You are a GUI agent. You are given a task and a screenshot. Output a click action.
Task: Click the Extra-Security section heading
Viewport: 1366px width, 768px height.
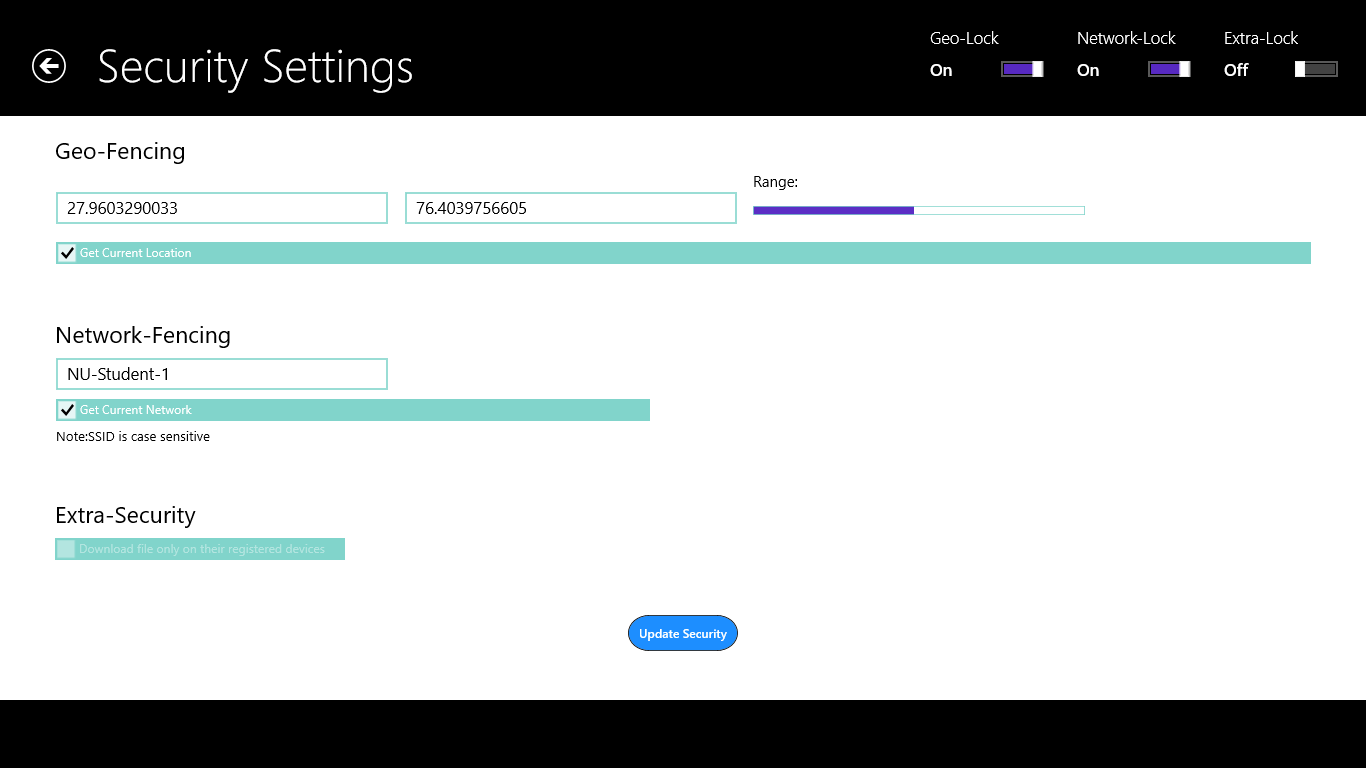(x=125, y=515)
